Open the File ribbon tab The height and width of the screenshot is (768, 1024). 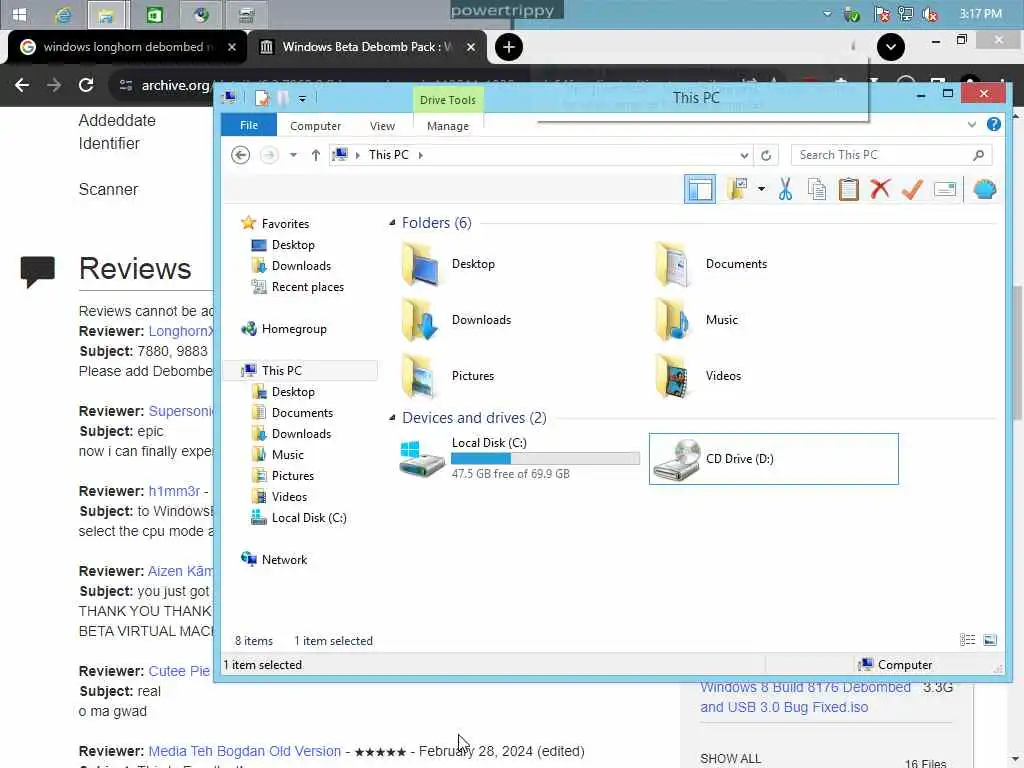coord(249,125)
